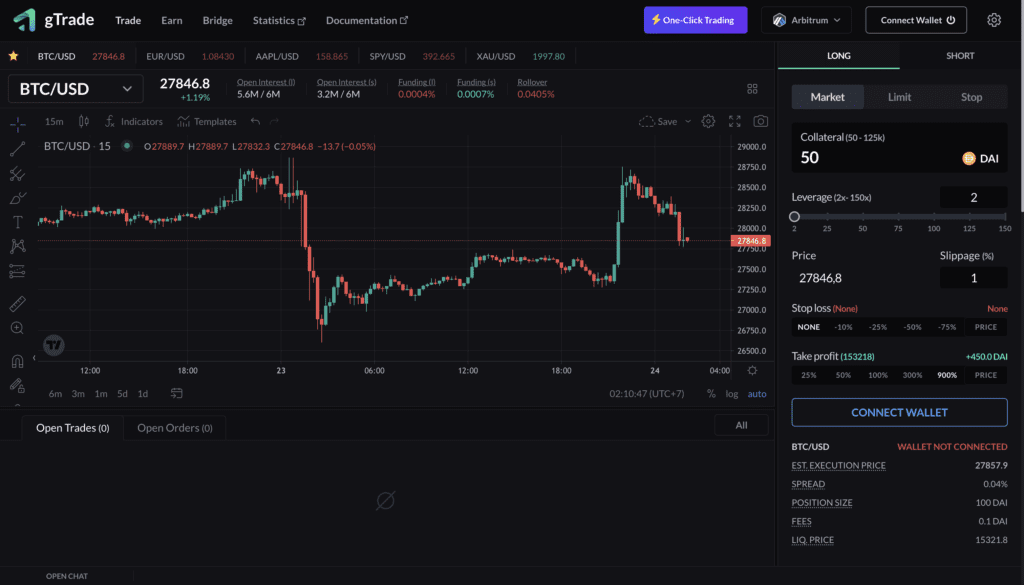Toggle the percent scale on the chart
Viewport: 1024px width, 585px height.
[x=711, y=394]
